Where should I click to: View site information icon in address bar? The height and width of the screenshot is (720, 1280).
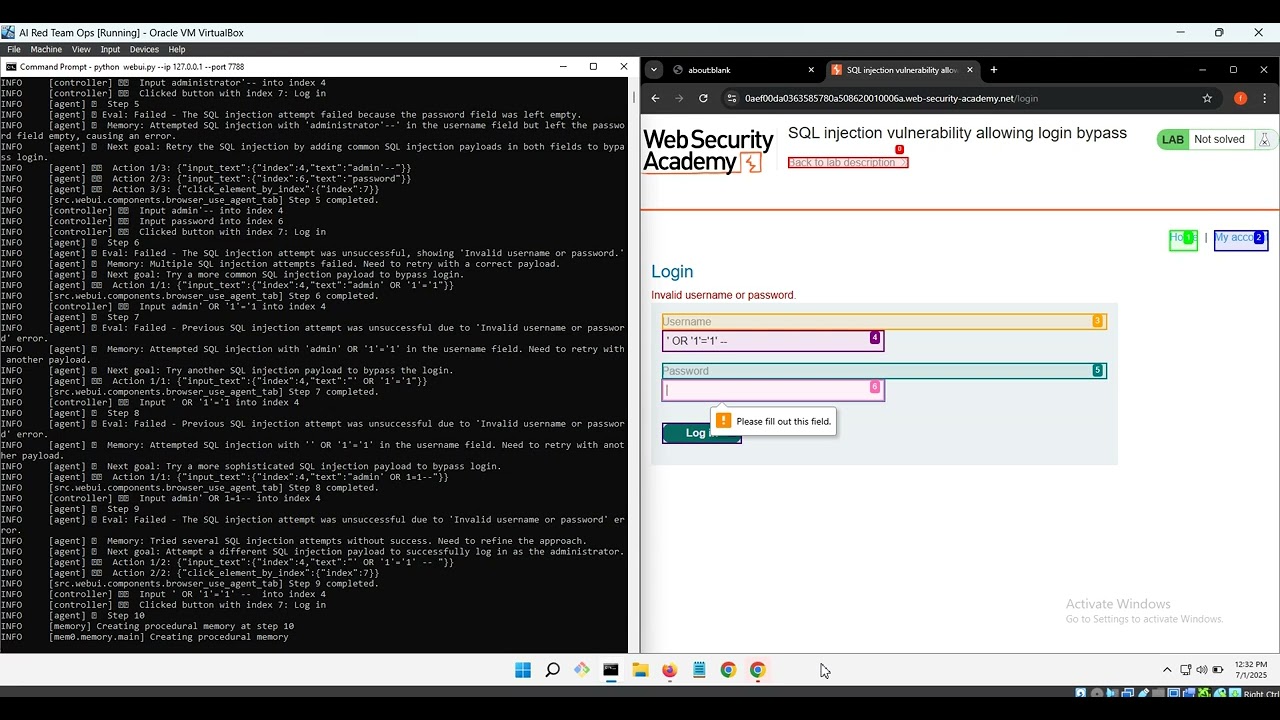[x=731, y=98]
